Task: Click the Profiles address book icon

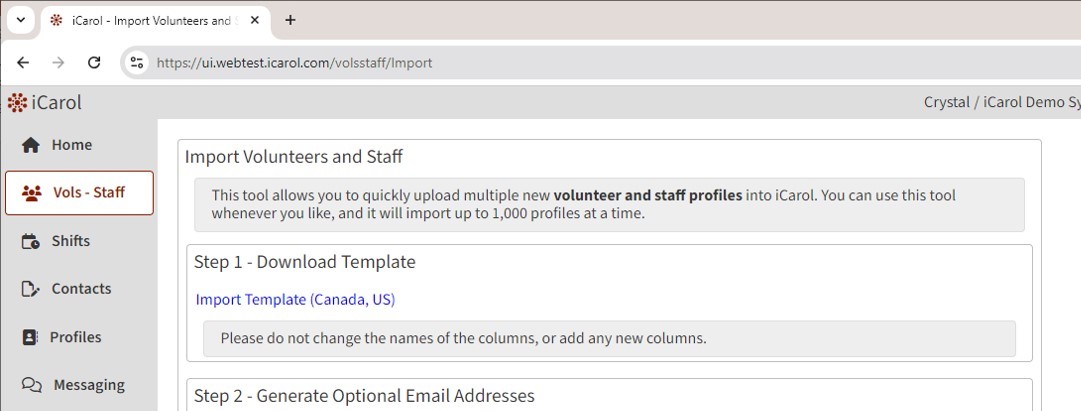Action: [x=31, y=337]
